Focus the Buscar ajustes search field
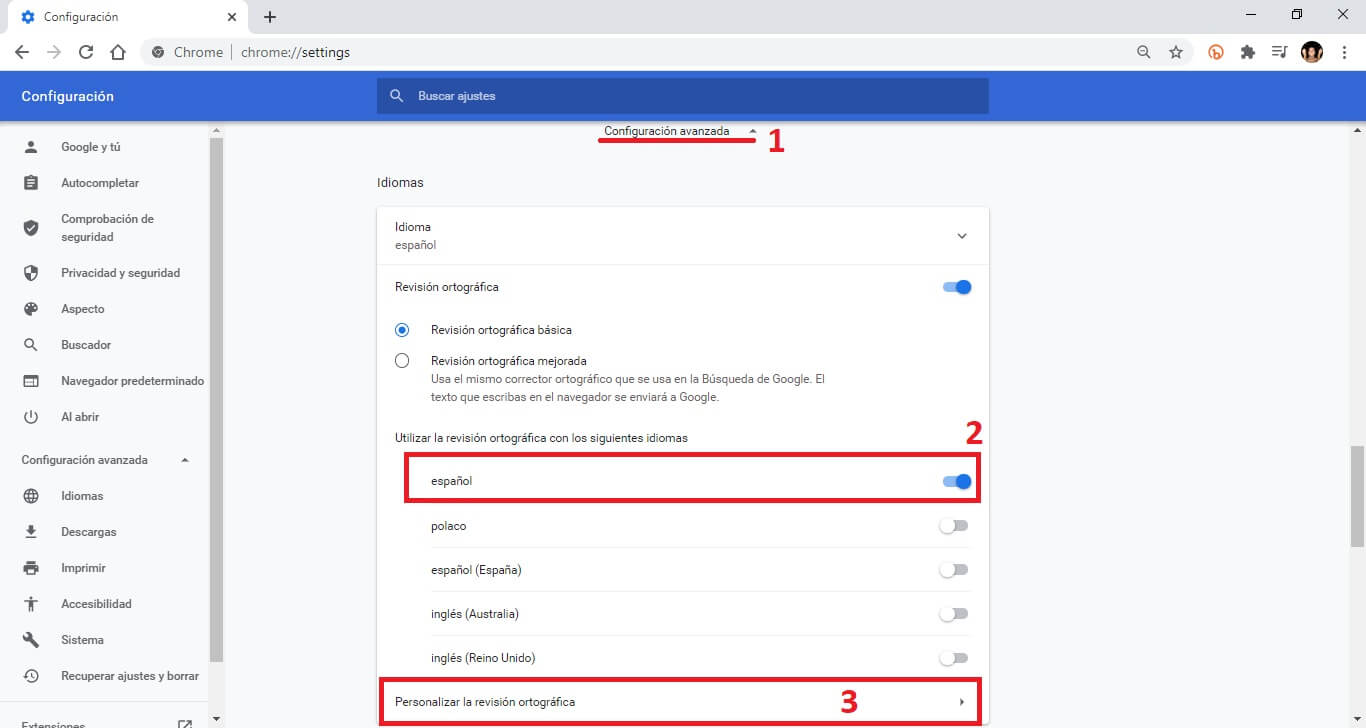Viewport: 1366px width, 728px height. (682, 96)
